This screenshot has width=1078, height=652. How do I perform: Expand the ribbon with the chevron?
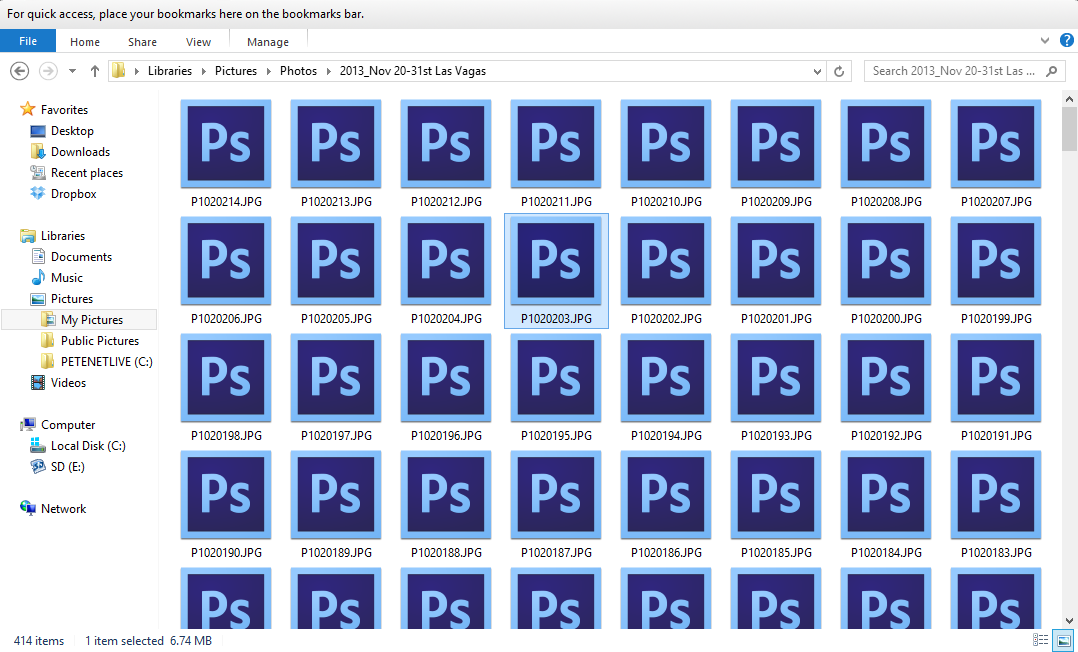(x=1044, y=41)
